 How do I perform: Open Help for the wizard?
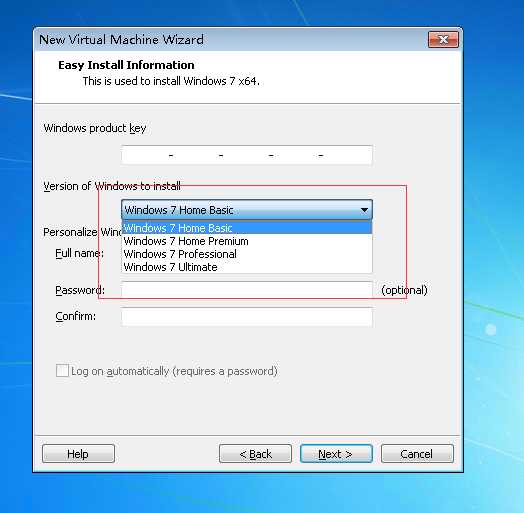79,454
